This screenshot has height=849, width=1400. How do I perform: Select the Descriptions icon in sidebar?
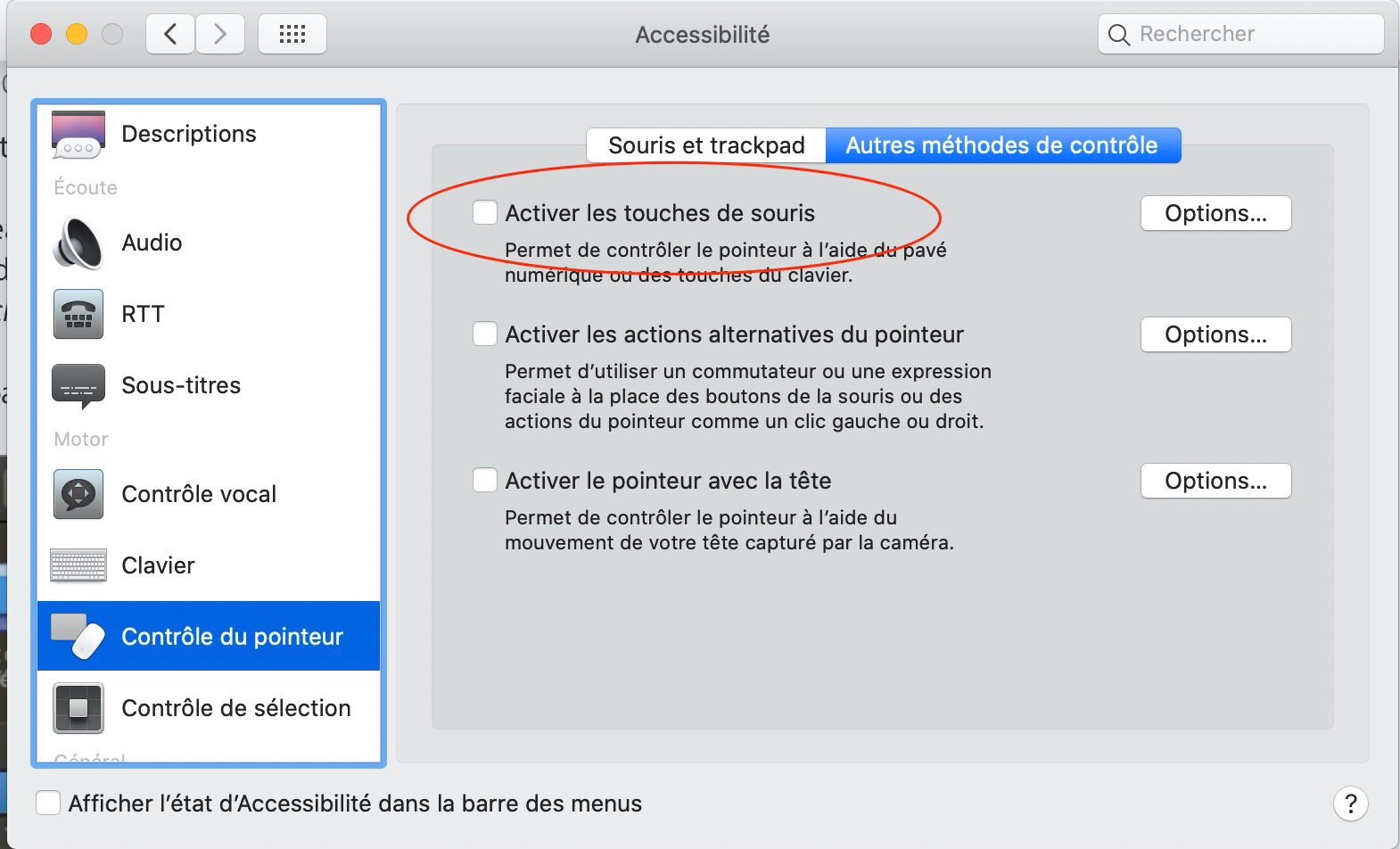tap(78, 135)
